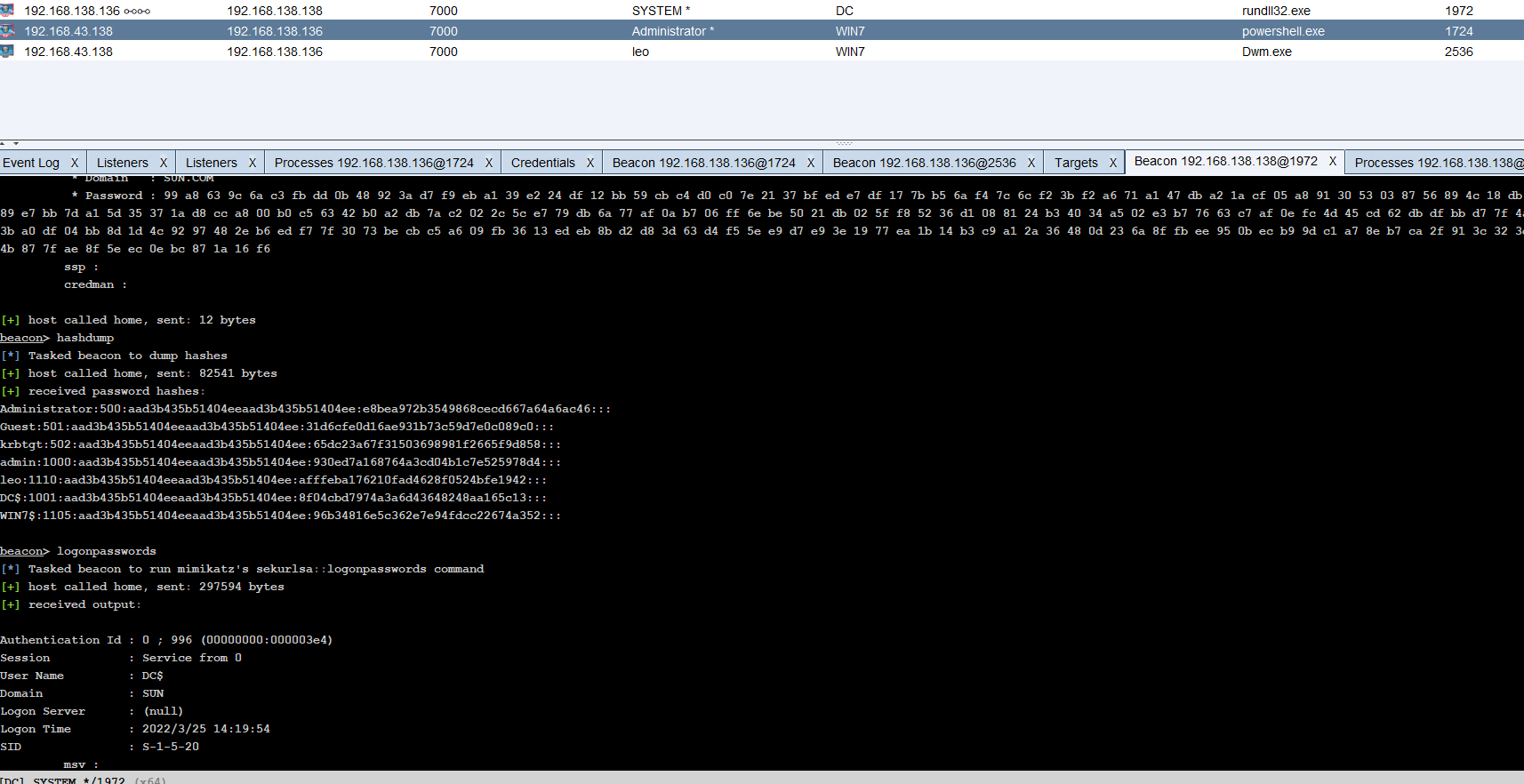Switch to the Listeners tab beside the Processes 192.168.138.136@1724 tab
The image size is (1524, 784).
pos(212,163)
